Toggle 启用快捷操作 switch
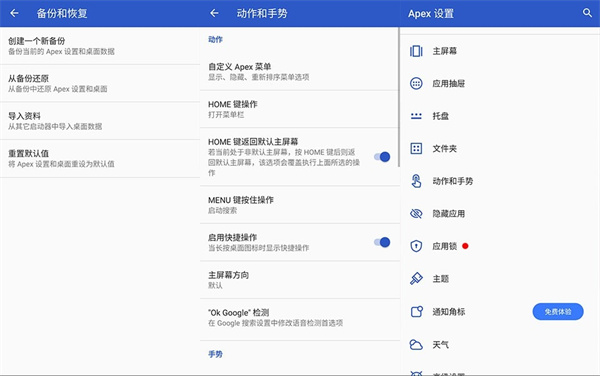600x376 pixels. [x=382, y=242]
